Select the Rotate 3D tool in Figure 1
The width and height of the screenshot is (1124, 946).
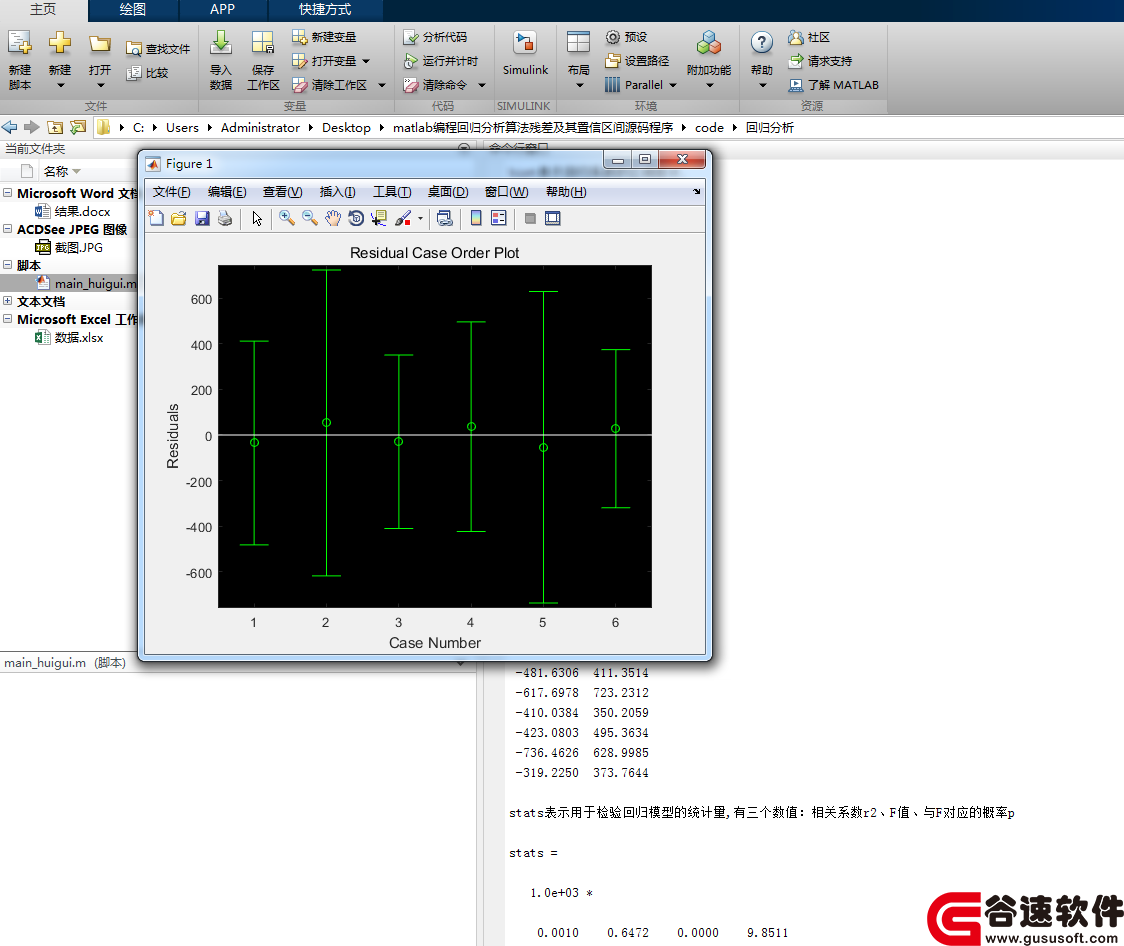click(x=356, y=219)
